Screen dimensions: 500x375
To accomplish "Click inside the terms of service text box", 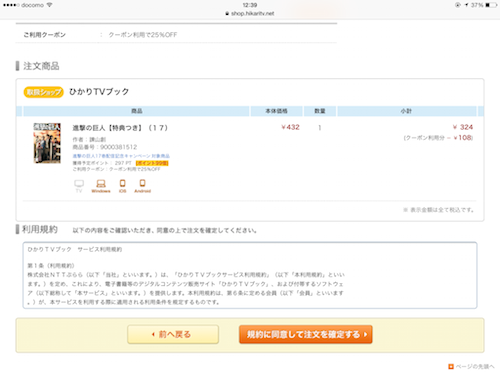I will point(250,275).
